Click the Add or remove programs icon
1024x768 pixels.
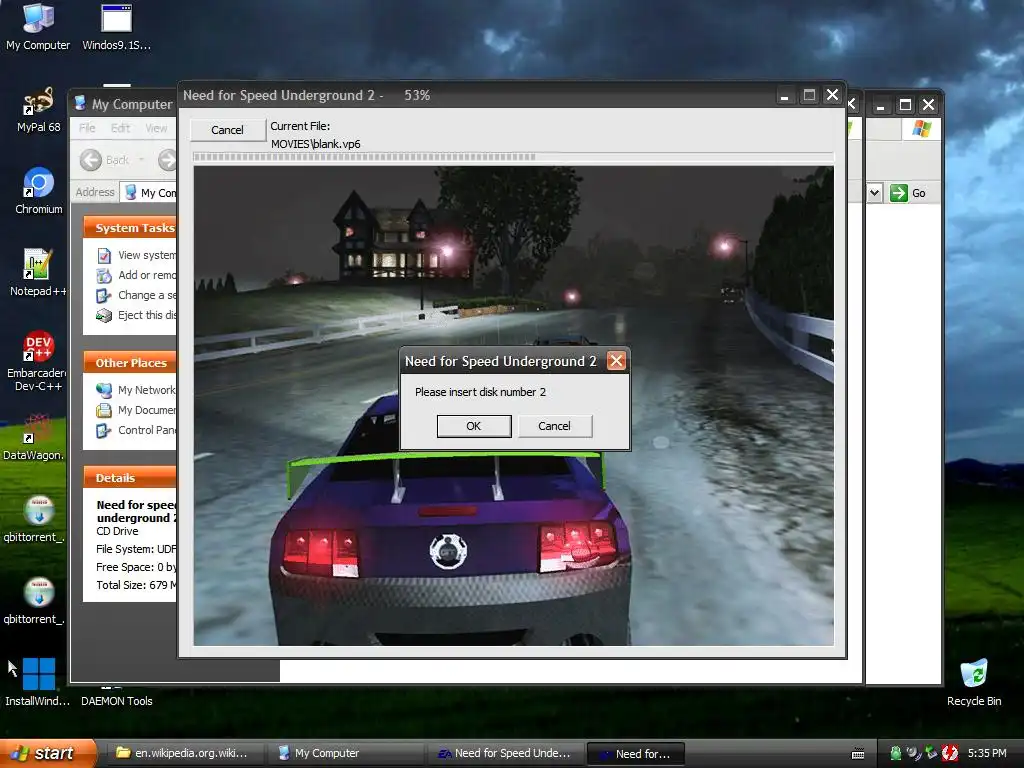[x=104, y=276]
